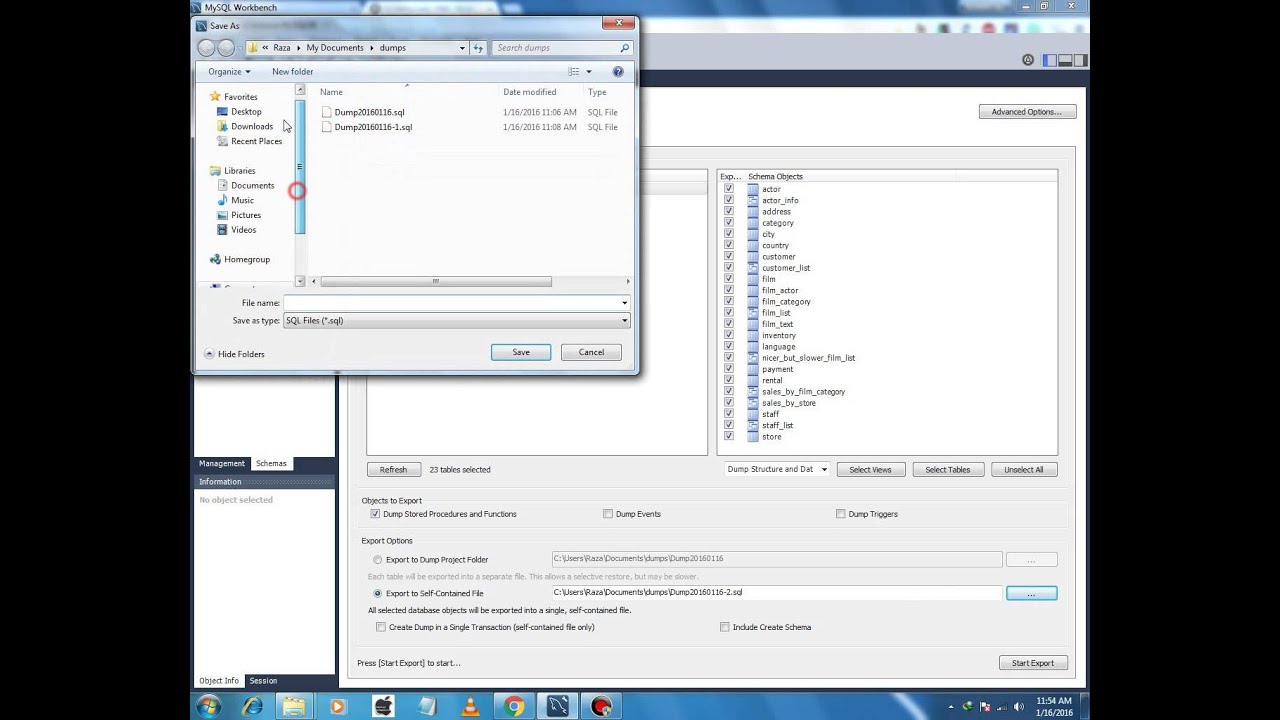
Task: Select the staff_list view icon
Action: tap(753, 425)
